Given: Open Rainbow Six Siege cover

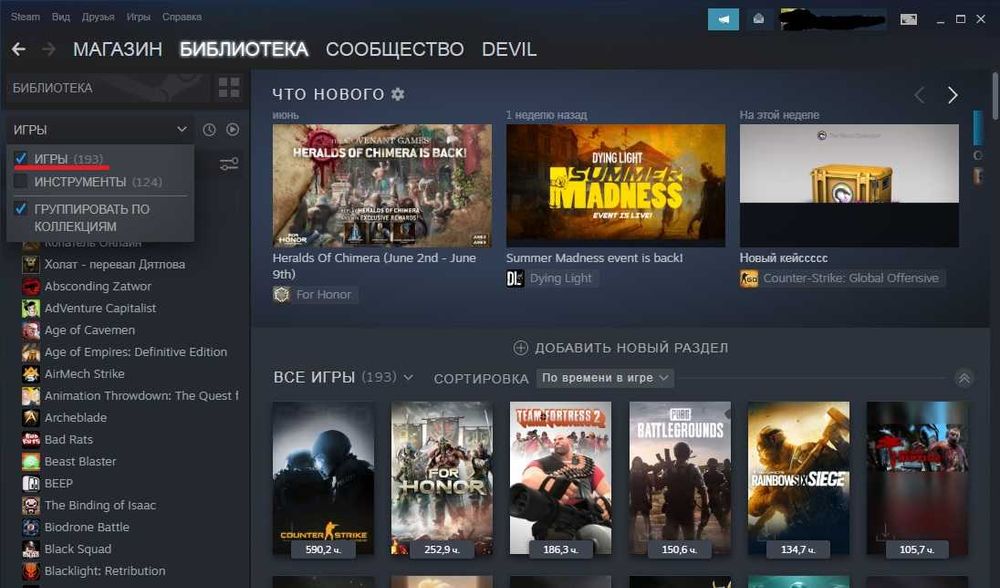Looking at the screenshot, I should (798, 478).
